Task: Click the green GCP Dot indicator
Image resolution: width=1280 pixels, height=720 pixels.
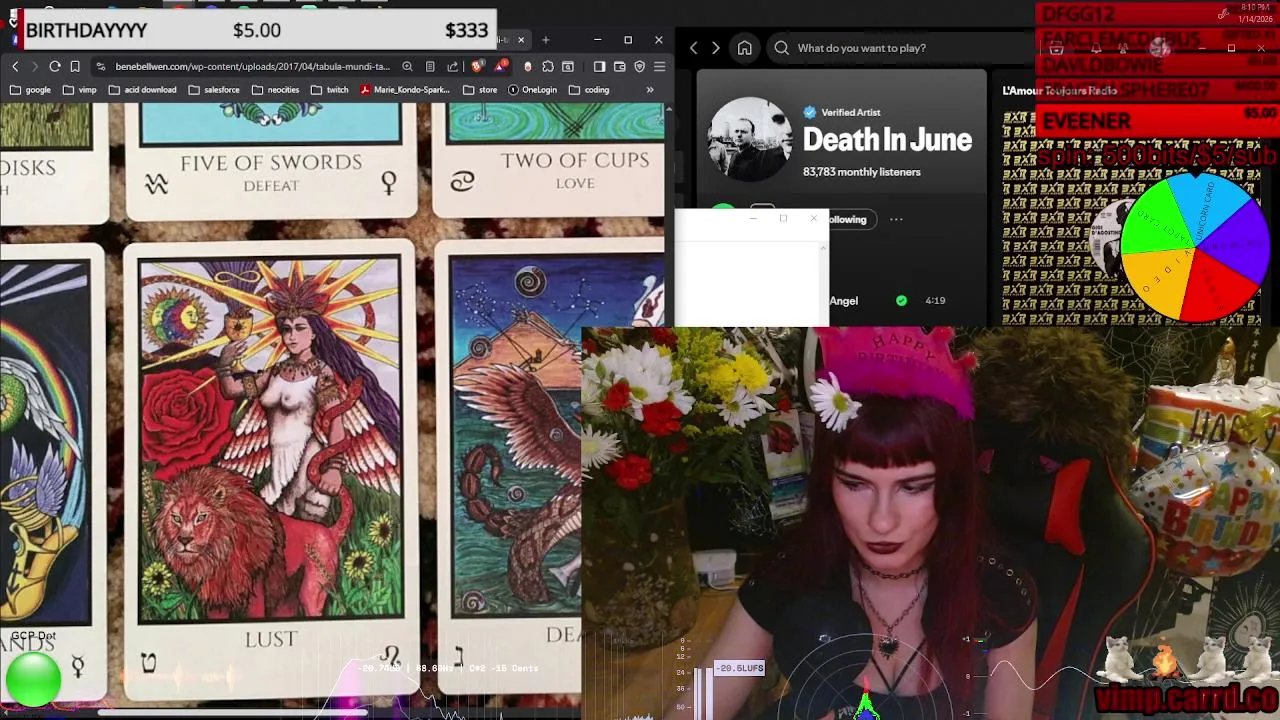Action: pyautogui.click(x=33, y=677)
